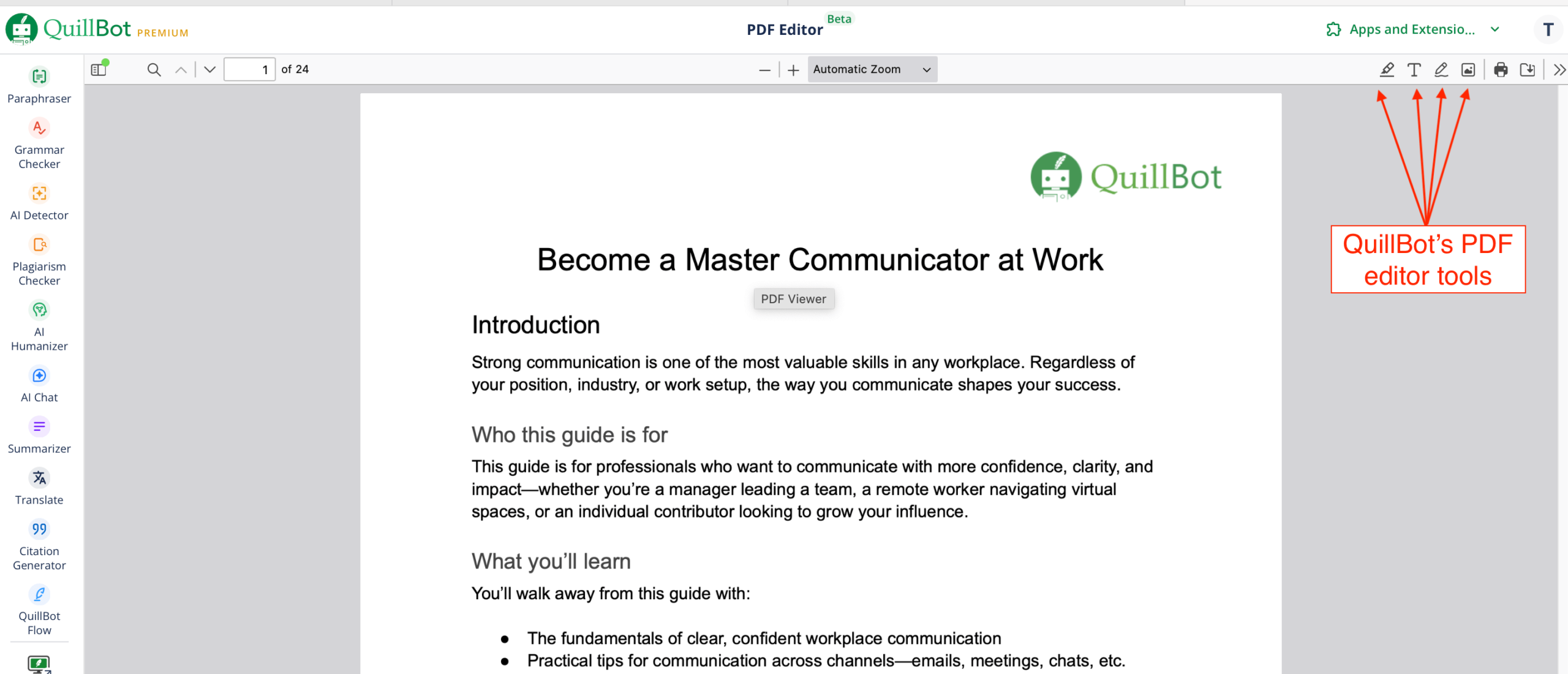The image size is (1568, 674).
Task: Select the Draw tool in the PDF toolbar
Action: click(x=1441, y=69)
